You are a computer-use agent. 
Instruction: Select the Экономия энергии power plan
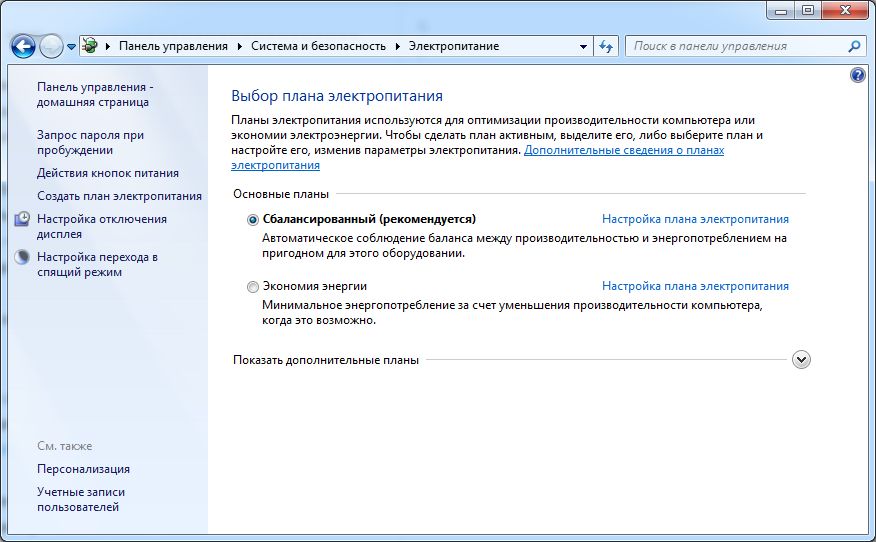point(253,287)
